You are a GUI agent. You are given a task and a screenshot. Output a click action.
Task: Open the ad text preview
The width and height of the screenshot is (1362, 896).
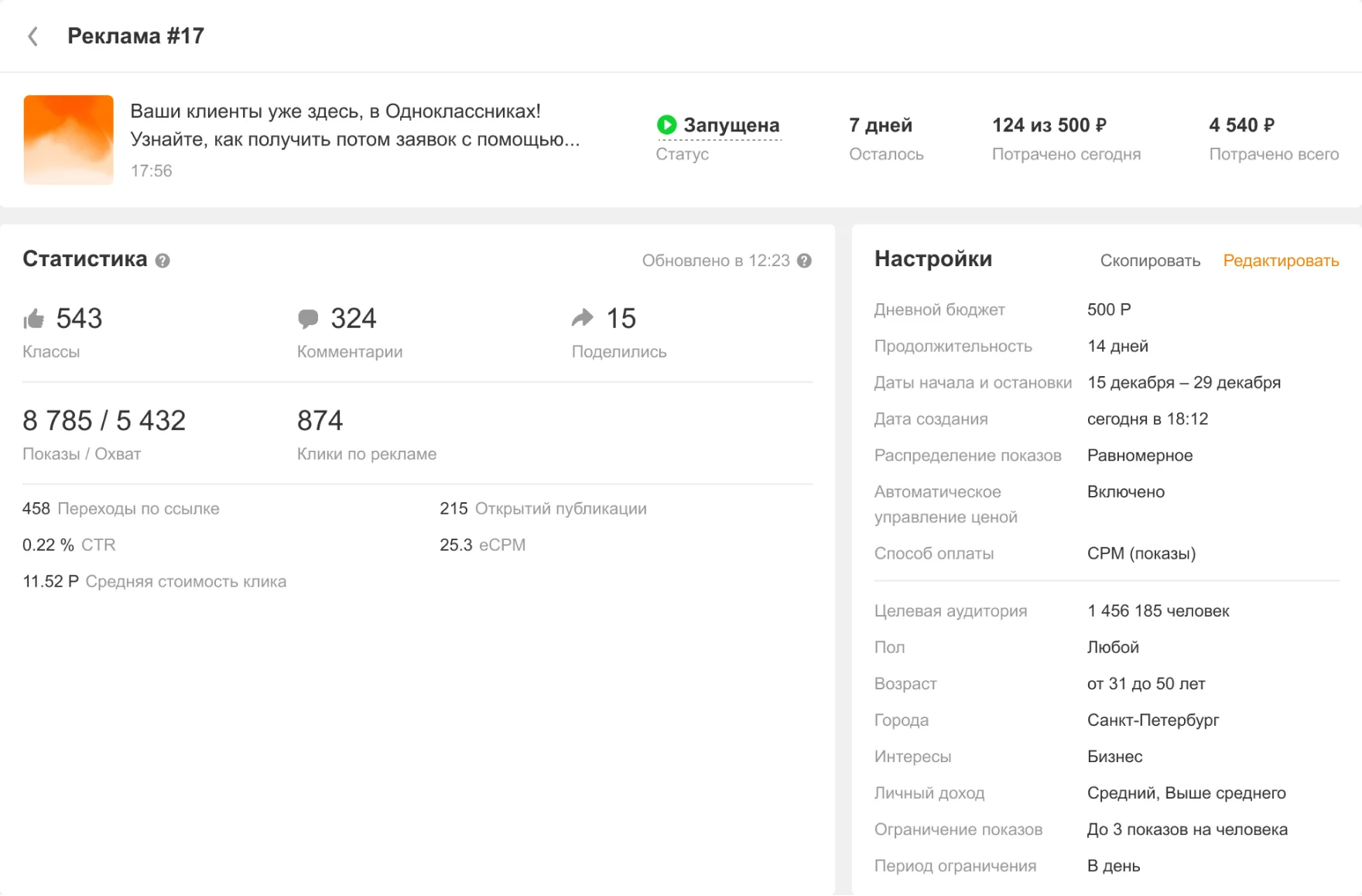pos(354,125)
